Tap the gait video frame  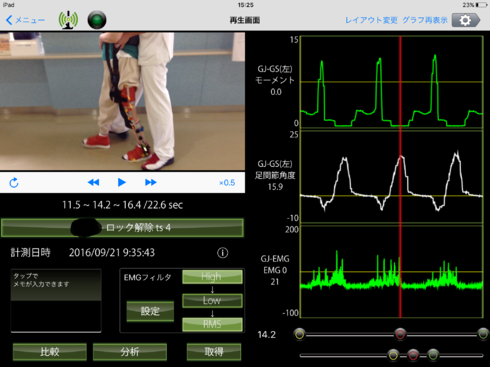(x=122, y=101)
